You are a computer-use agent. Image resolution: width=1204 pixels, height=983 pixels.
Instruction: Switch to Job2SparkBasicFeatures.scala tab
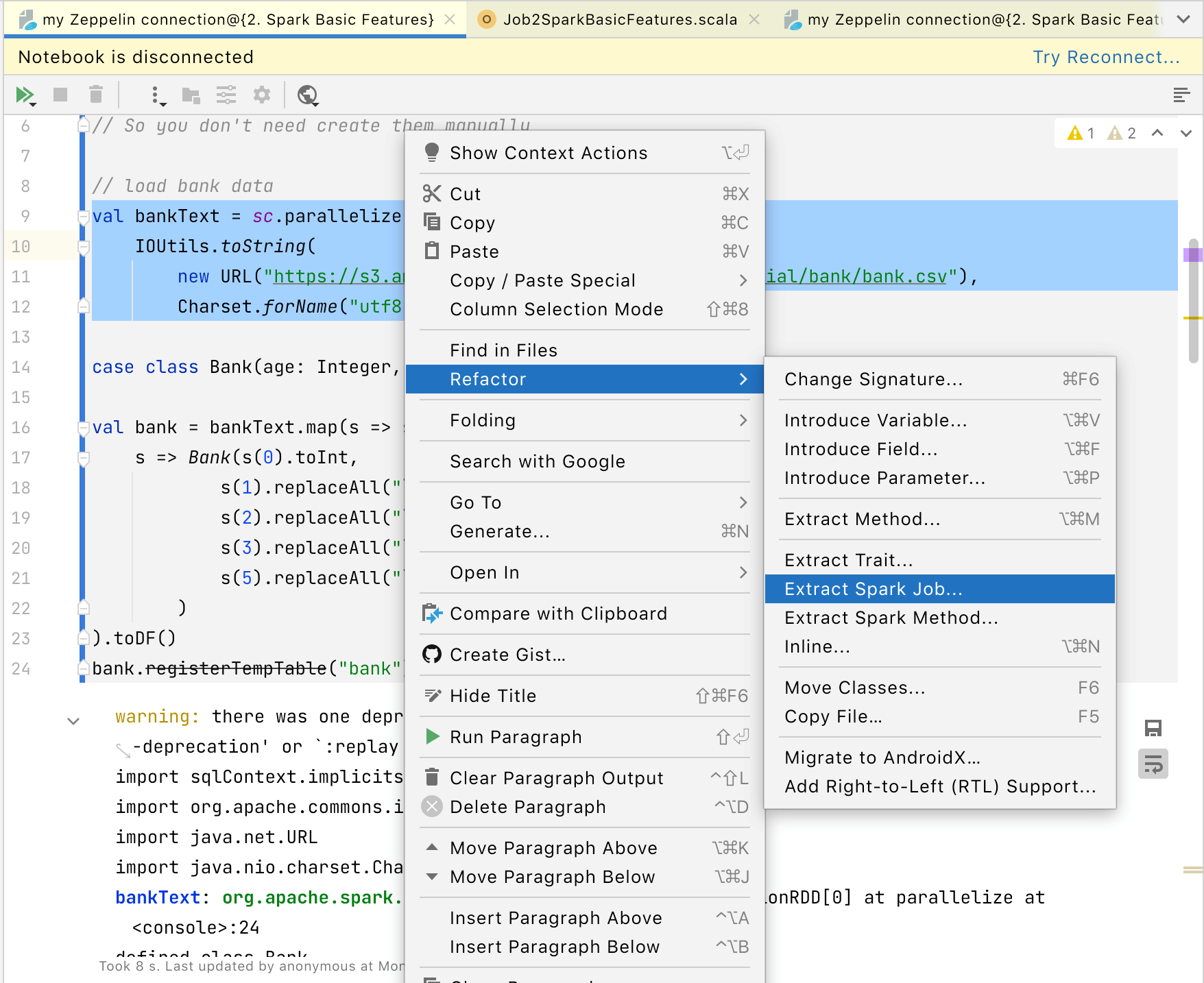pos(619,19)
